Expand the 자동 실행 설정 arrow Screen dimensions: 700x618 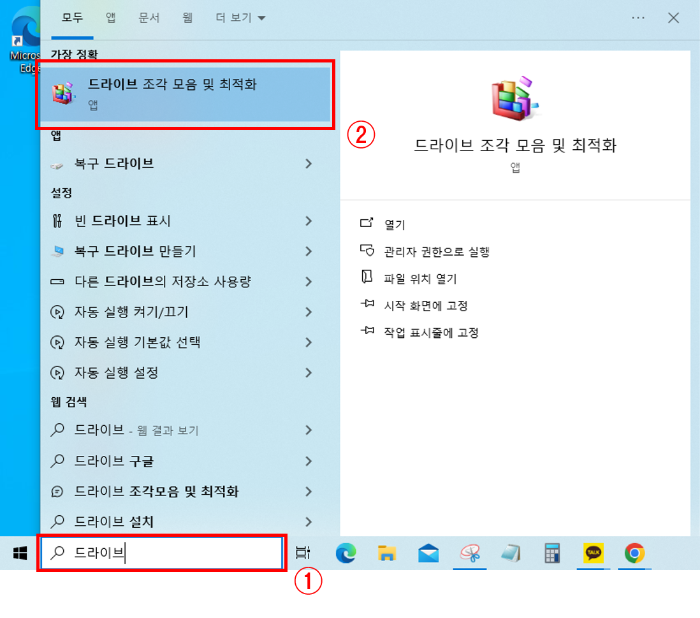click(x=308, y=373)
